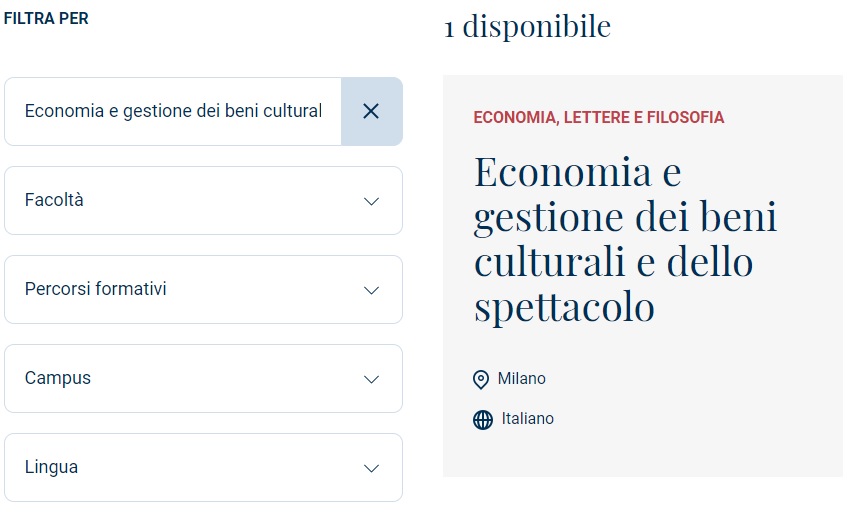Open the Lingua dropdown chevron
This screenshot has width=850, height=512.
coord(371,468)
